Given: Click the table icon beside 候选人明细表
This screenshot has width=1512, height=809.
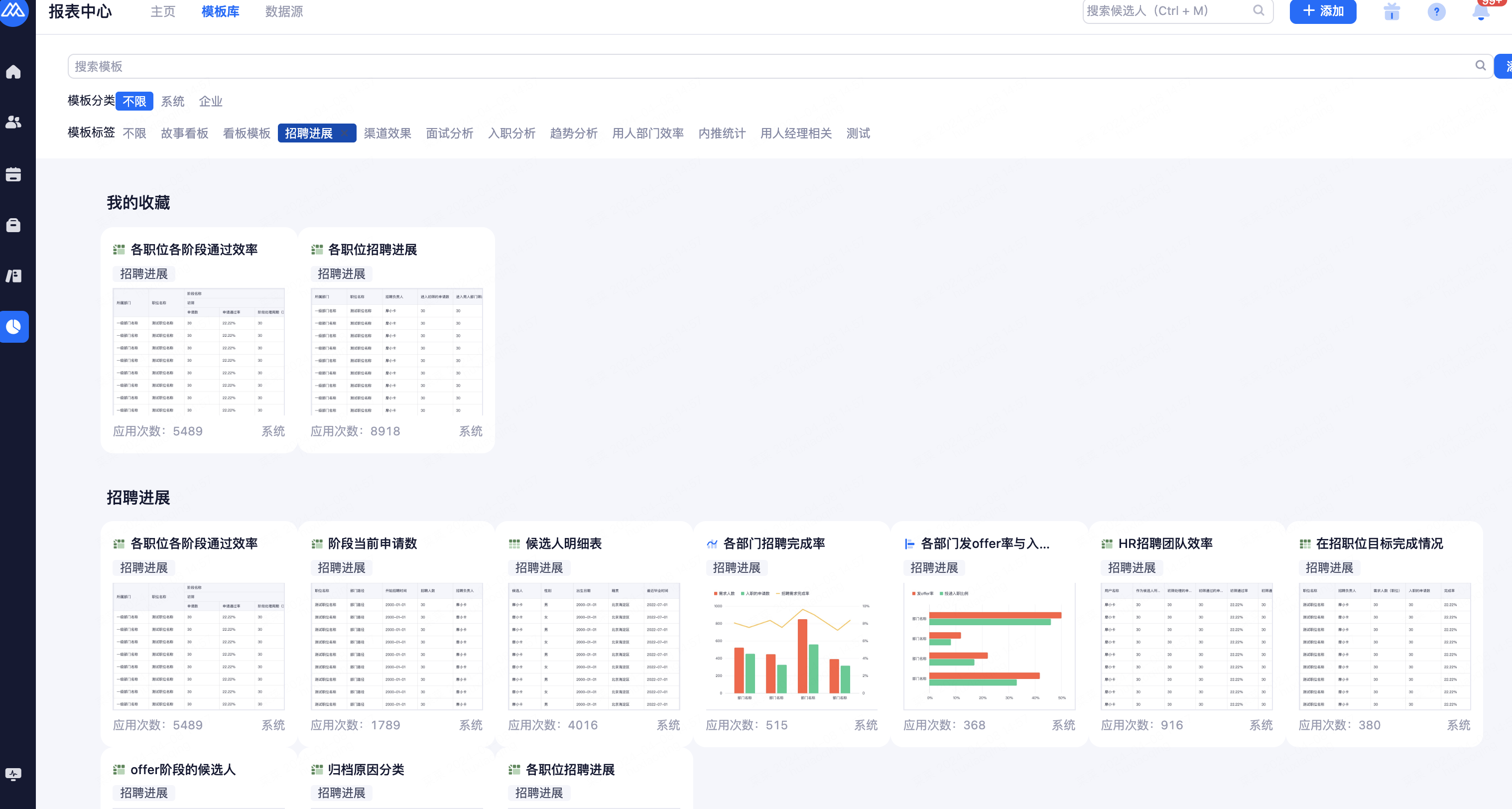Looking at the screenshot, I should click(514, 543).
